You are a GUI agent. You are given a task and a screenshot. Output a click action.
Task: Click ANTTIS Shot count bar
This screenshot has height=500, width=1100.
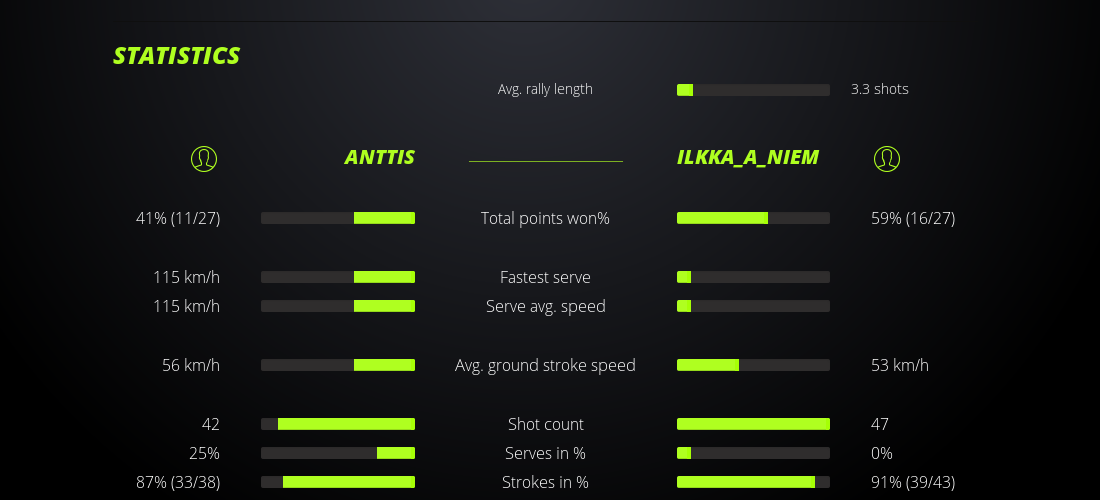[338, 424]
